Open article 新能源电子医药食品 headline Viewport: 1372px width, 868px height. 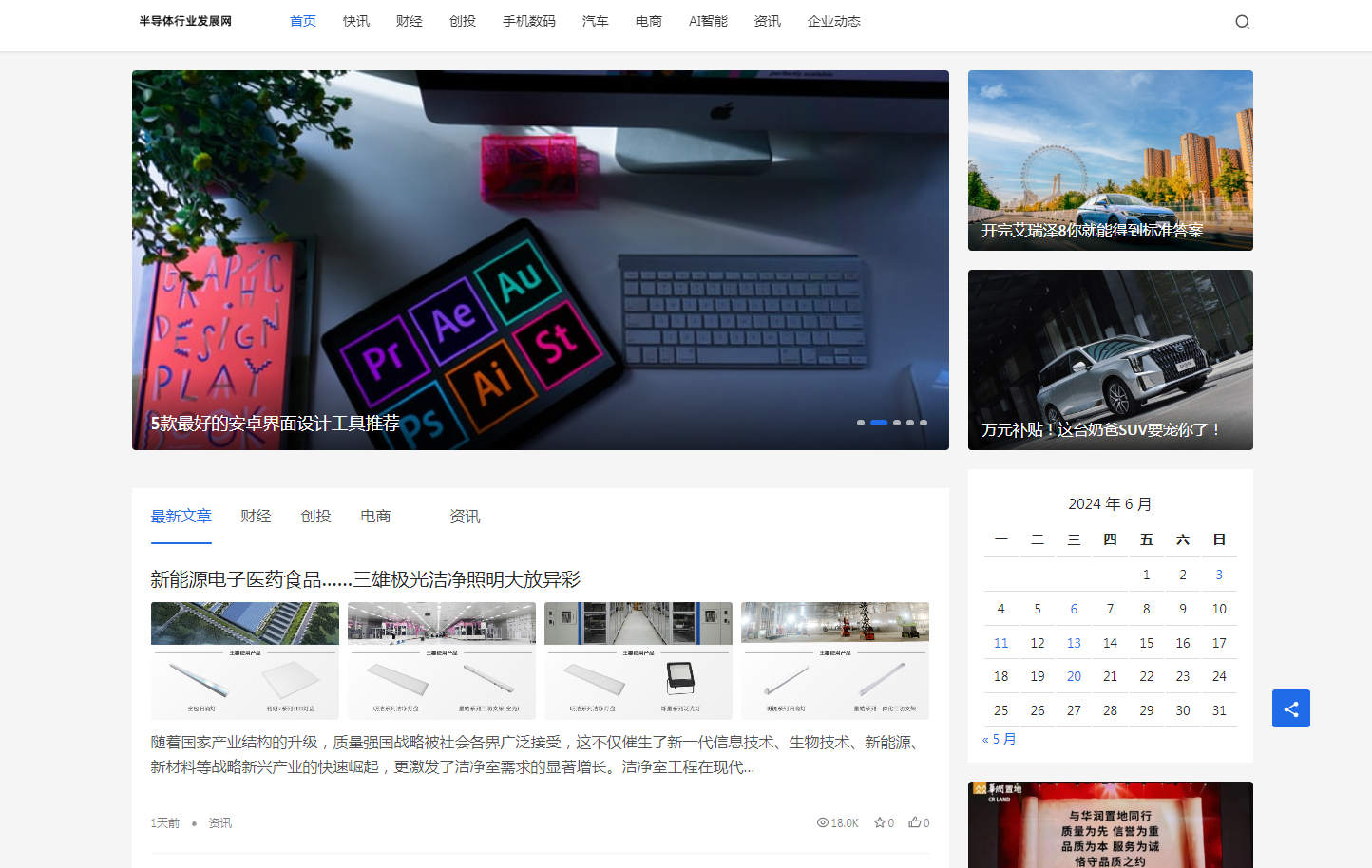tap(365, 579)
